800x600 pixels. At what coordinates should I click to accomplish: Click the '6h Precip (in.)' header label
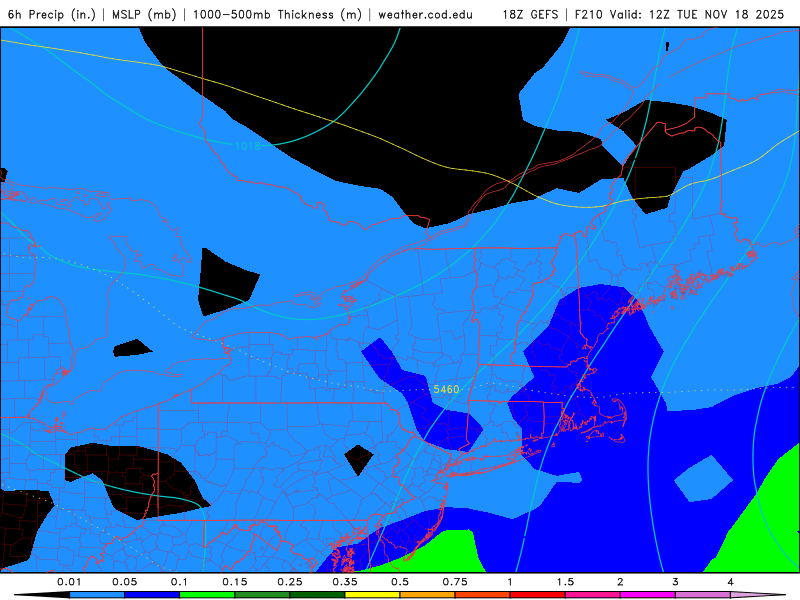pos(52,14)
